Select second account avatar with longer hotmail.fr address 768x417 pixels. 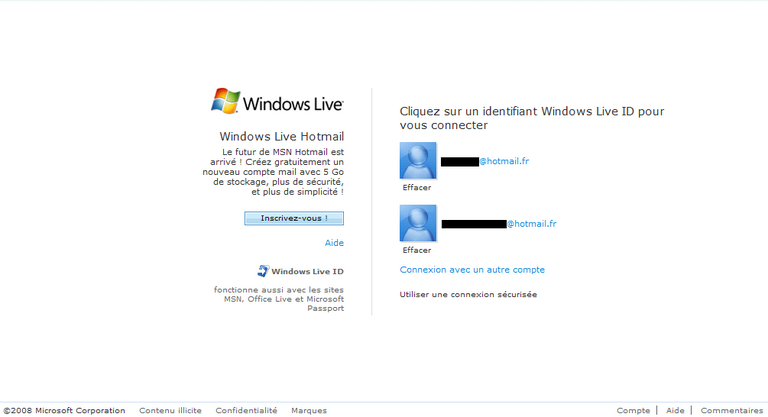click(418, 223)
